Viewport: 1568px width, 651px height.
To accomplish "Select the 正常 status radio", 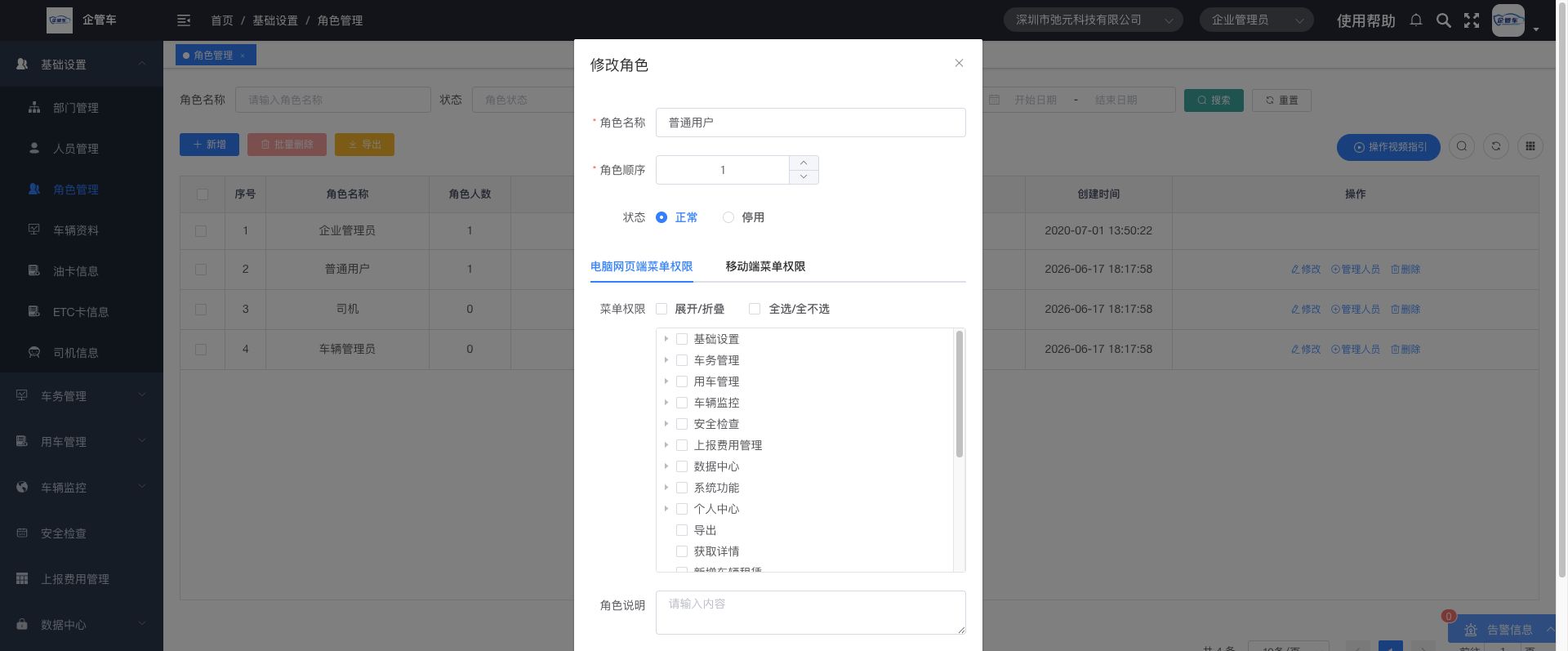I will pos(661,217).
